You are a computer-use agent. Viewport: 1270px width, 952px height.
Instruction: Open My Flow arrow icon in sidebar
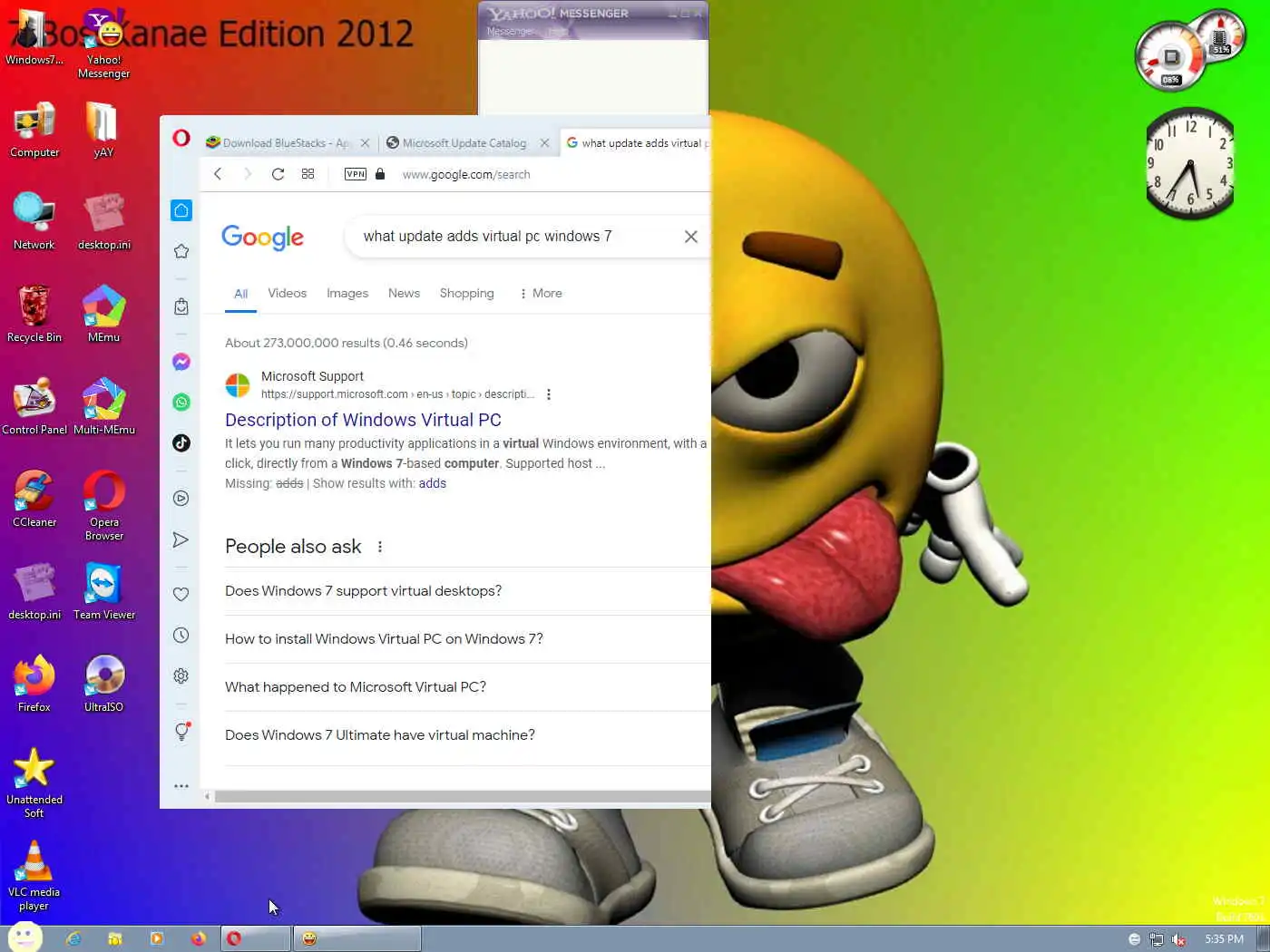tap(181, 539)
